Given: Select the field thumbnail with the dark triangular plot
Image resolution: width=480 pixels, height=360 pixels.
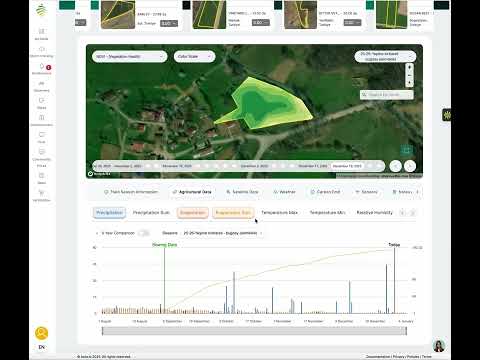Looking at the screenshot, I should pyautogui.click(x=118, y=15).
